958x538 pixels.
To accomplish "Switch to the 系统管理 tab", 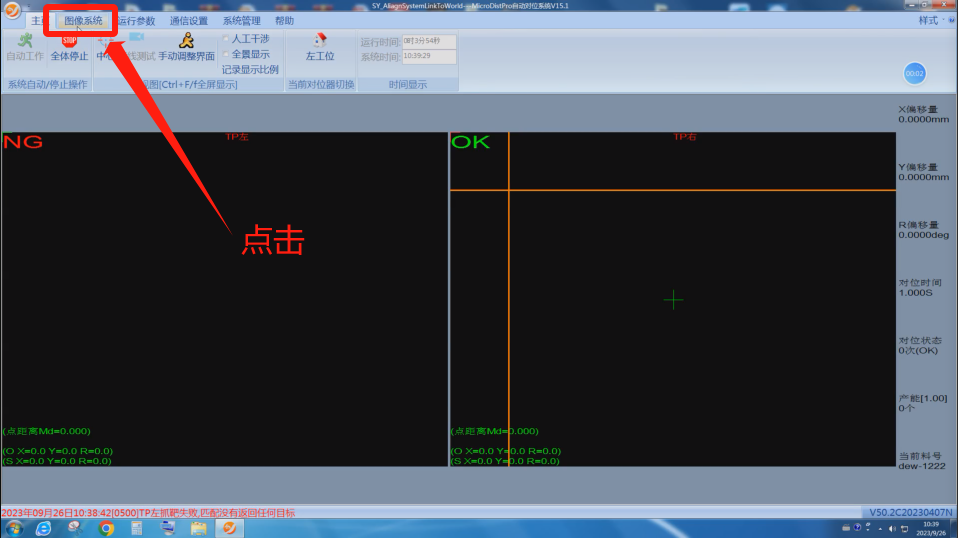I will pyautogui.click(x=241, y=20).
